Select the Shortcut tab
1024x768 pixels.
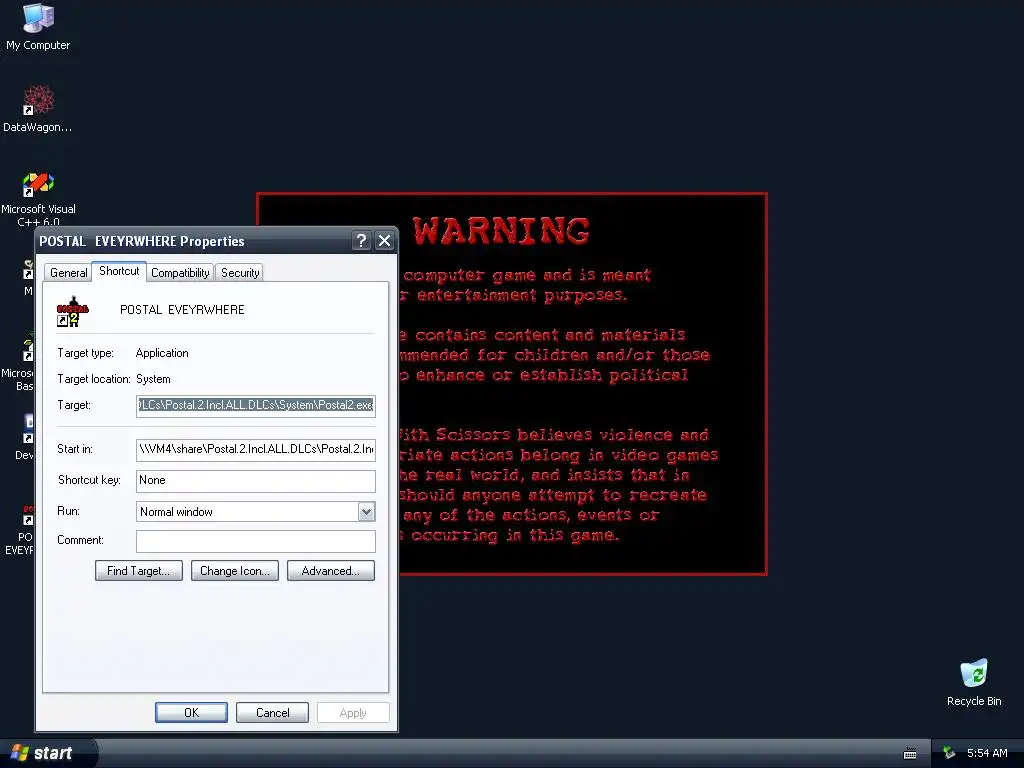119,271
